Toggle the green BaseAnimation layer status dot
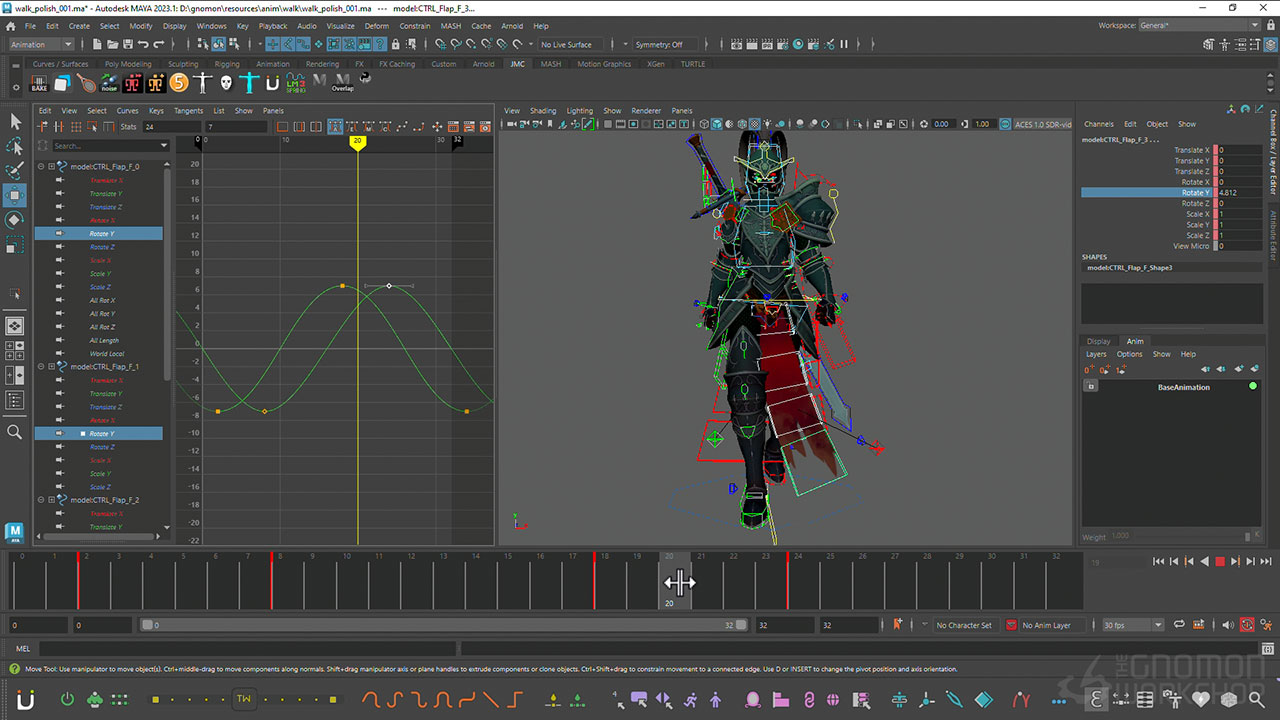1280x720 pixels. pos(1253,386)
